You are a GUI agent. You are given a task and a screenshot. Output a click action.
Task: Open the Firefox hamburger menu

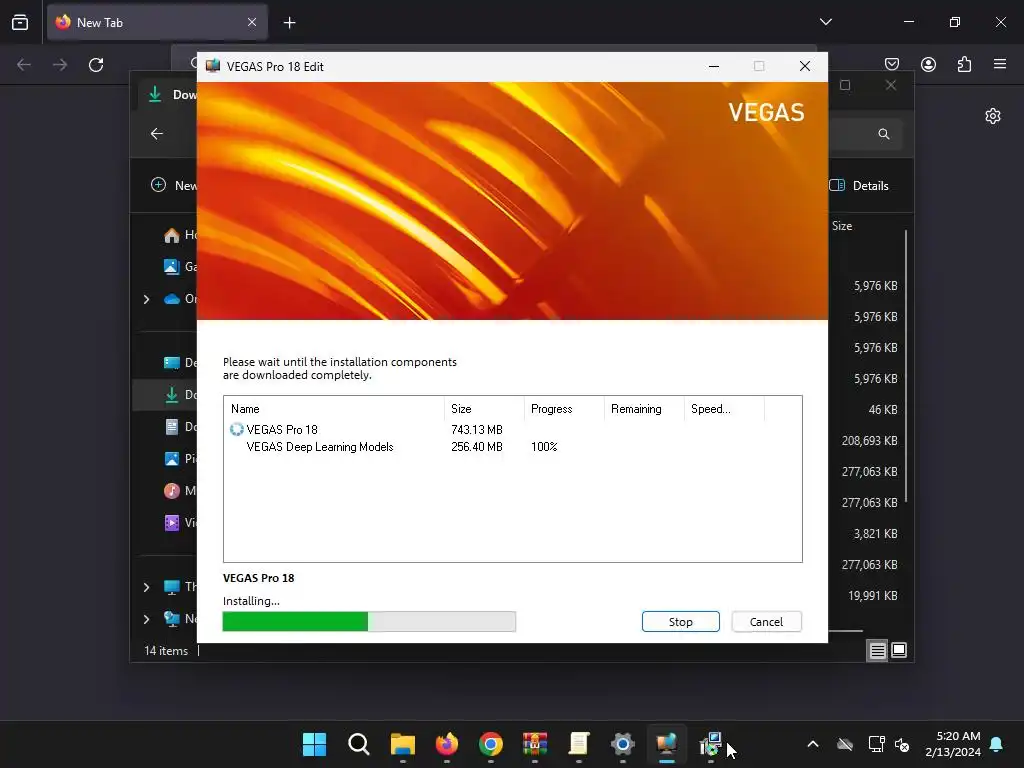1000,64
